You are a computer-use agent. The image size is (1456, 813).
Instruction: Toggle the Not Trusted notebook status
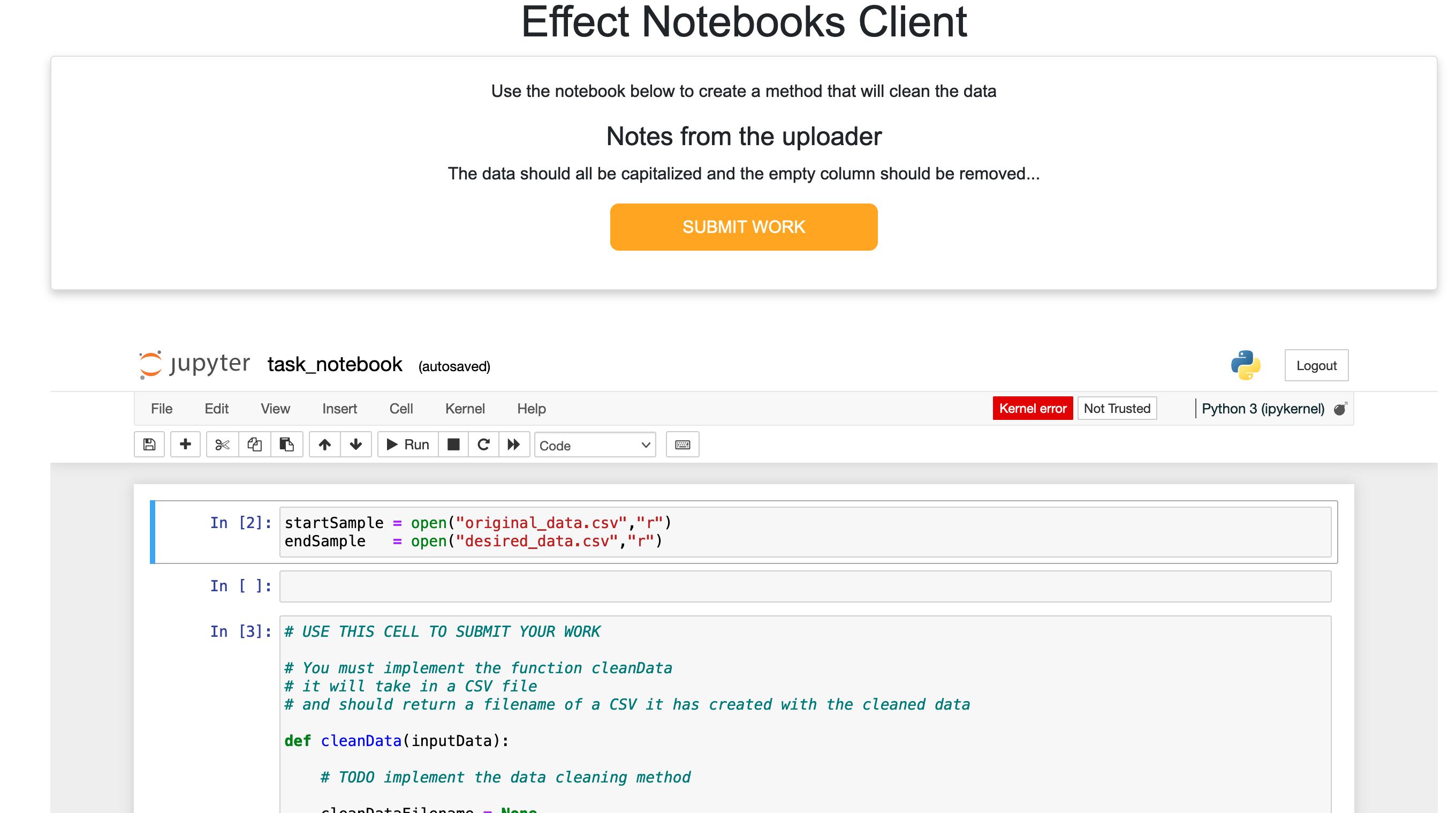tap(1117, 408)
